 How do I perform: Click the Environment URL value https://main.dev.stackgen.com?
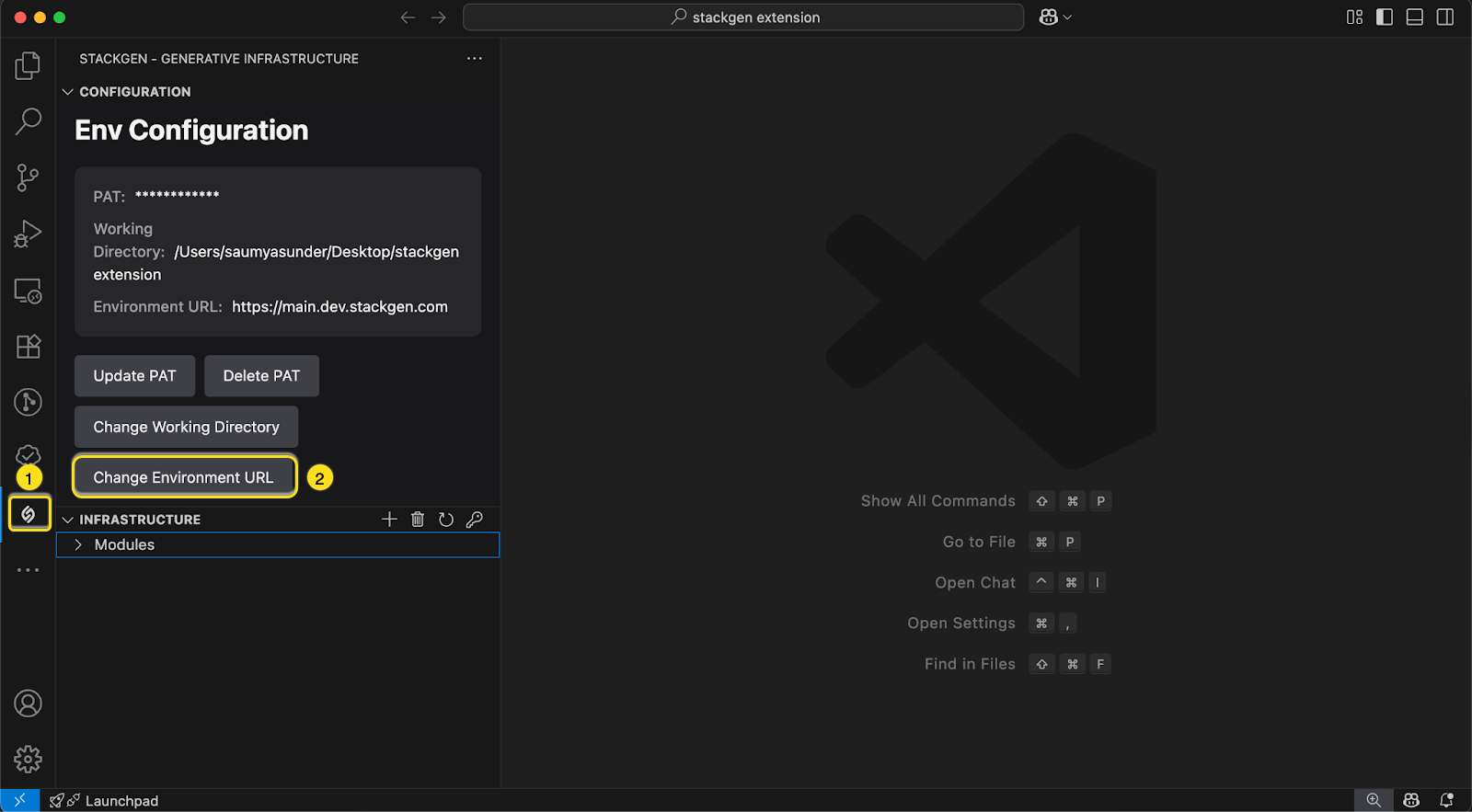click(x=339, y=307)
